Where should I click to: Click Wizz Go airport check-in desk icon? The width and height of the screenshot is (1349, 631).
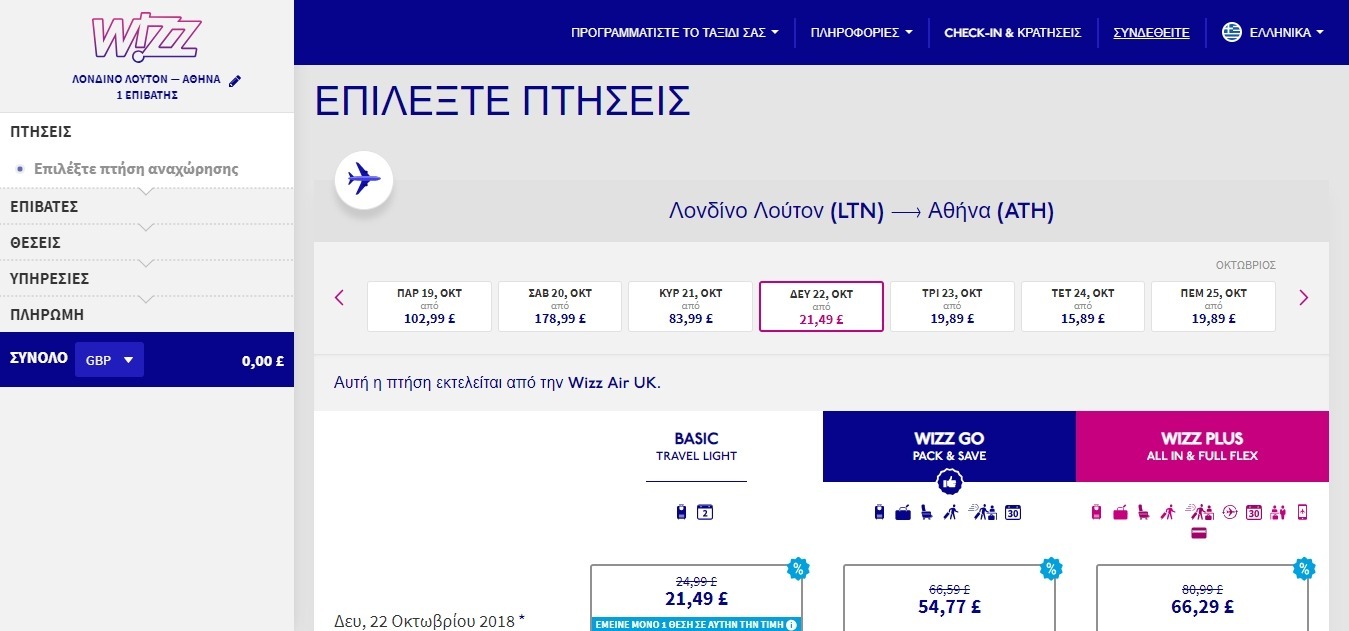click(x=984, y=512)
